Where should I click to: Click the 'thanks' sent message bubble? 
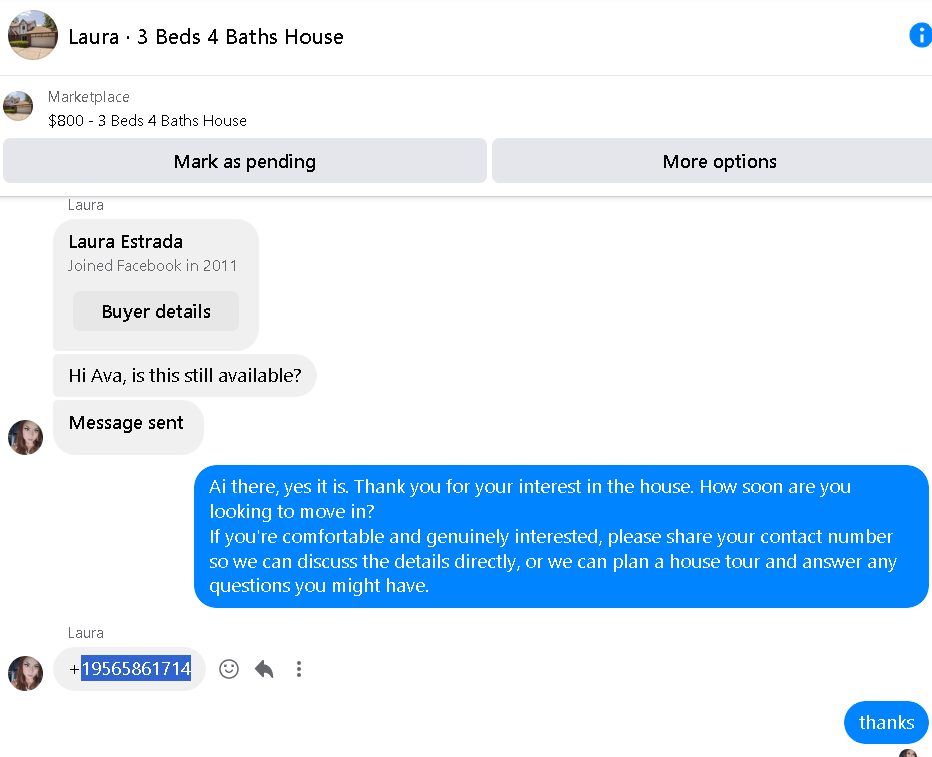886,723
